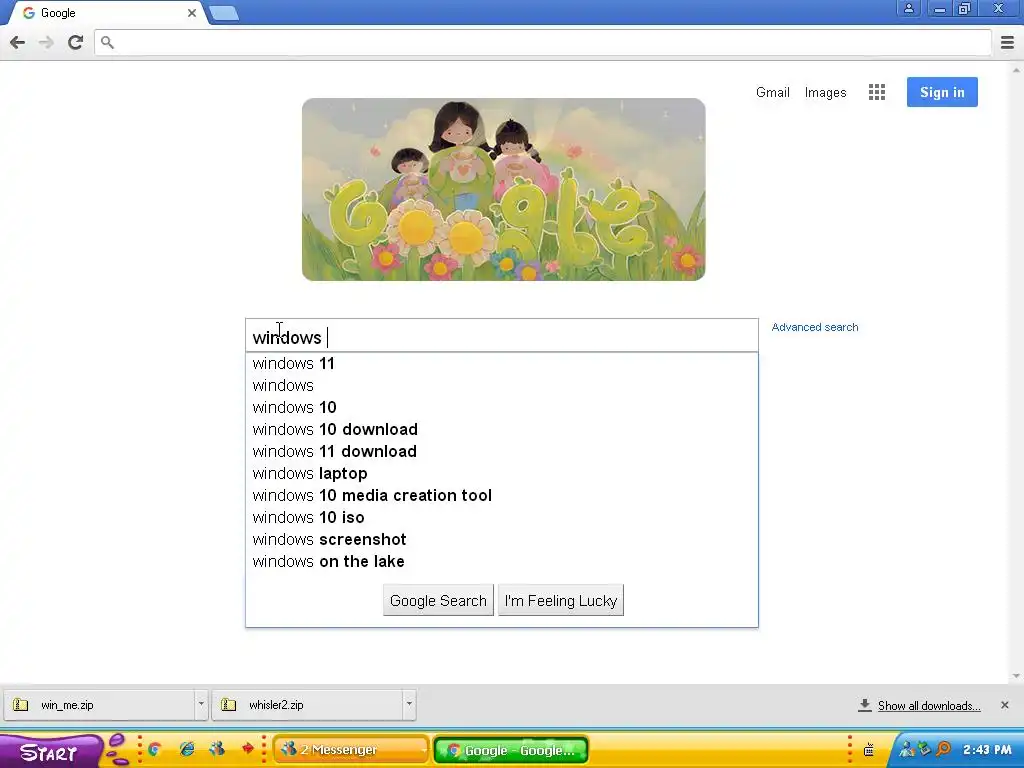Pick "windows 10 media creation tool" suggestion
The width and height of the screenshot is (1024, 768).
pos(502,496)
